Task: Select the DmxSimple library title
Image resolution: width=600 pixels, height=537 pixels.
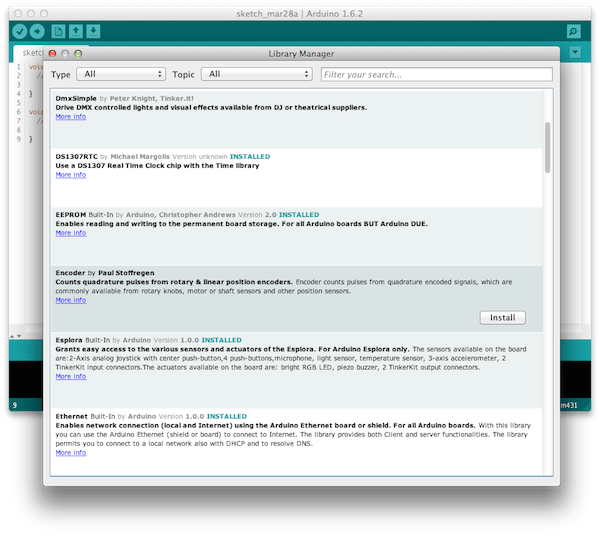Action: click(76, 99)
